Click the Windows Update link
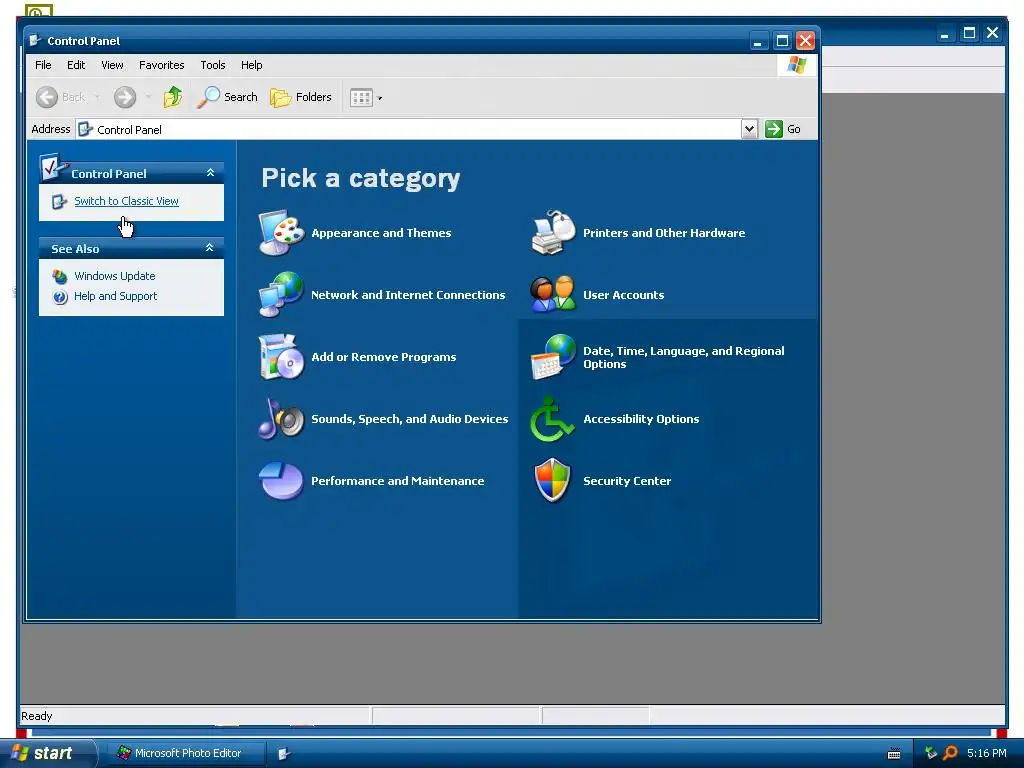Image resolution: width=1024 pixels, height=768 pixels. pos(115,276)
